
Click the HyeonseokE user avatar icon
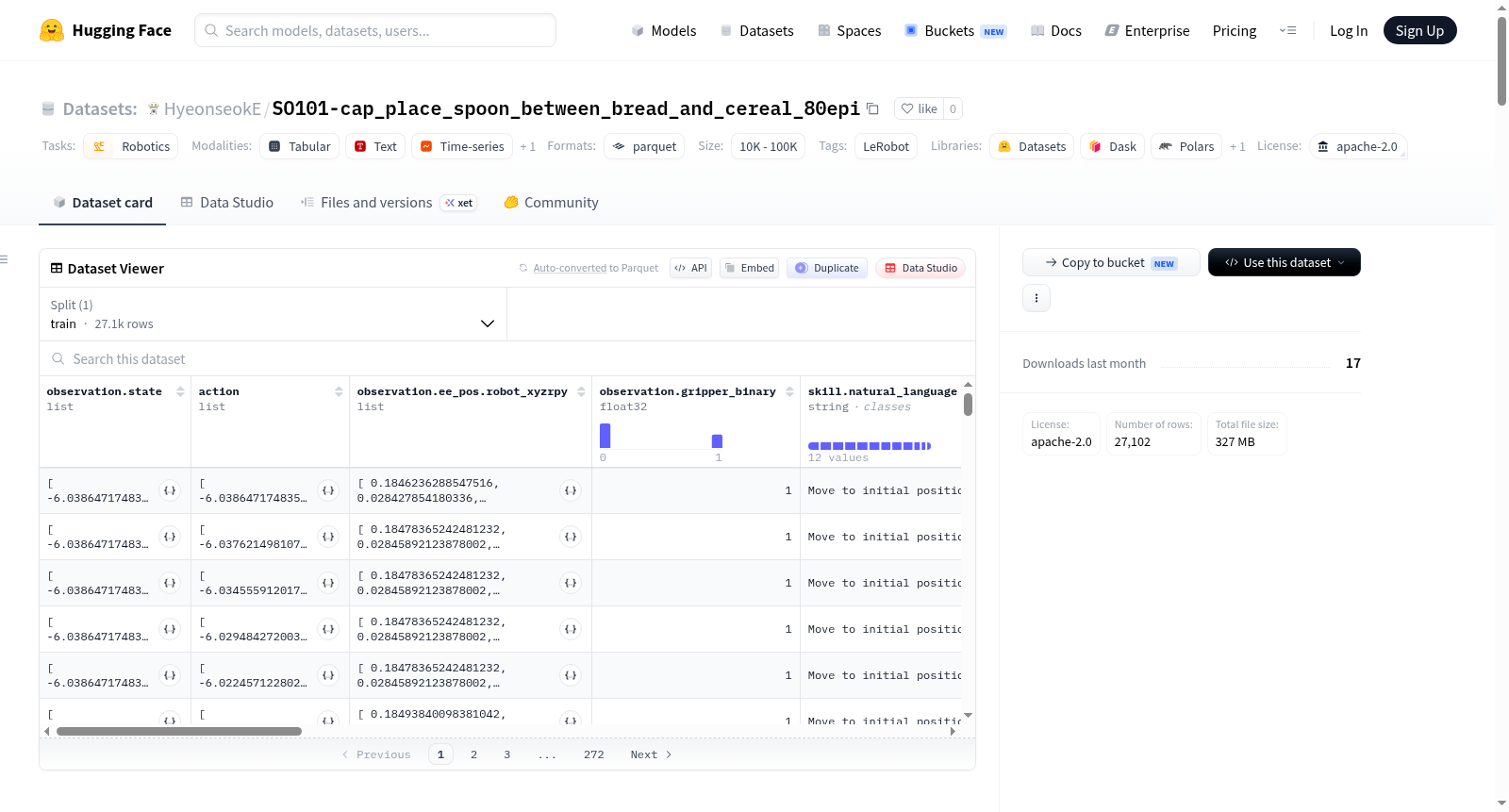tap(154, 108)
